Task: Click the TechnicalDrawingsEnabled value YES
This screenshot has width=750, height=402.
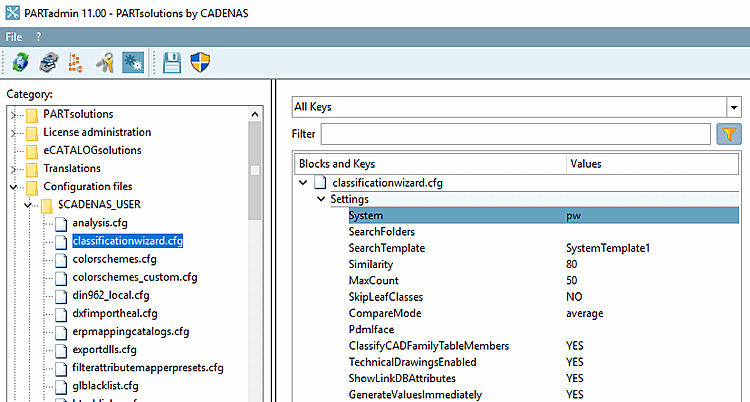Action: pos(574,362)
